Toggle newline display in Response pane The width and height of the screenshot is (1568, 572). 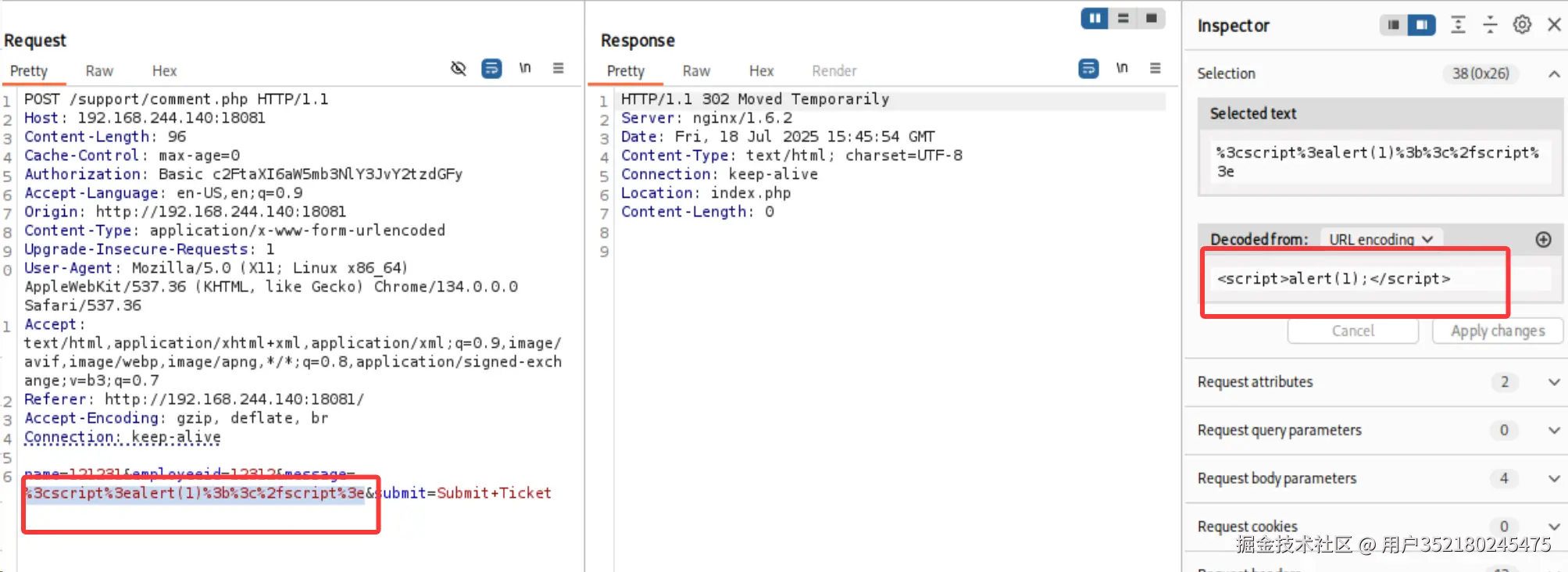click(1122, 68)
